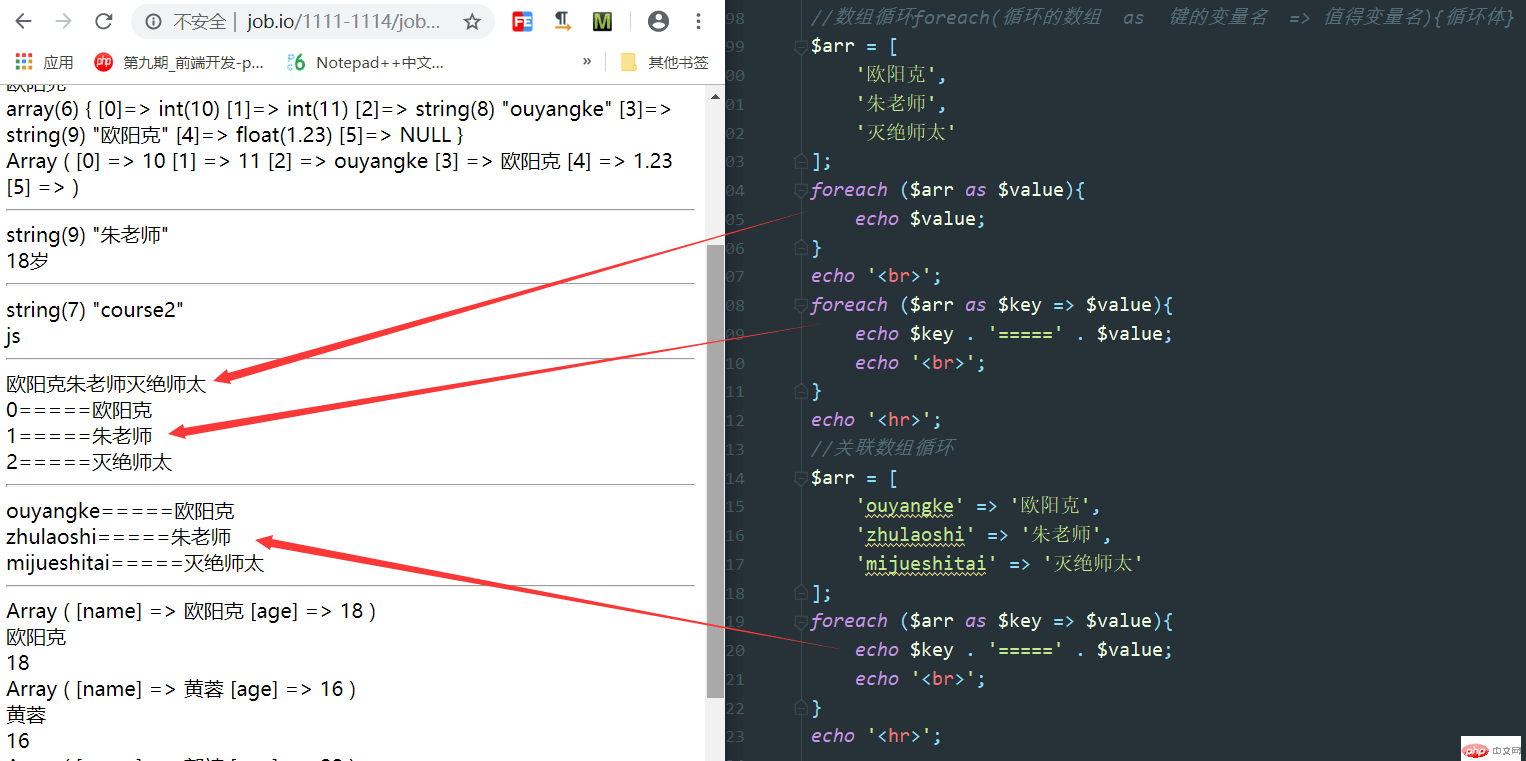Collapse the associative $arr array at line 114
The height and width of the screenshot is (761, 1526).
click(x=801, y=477)
